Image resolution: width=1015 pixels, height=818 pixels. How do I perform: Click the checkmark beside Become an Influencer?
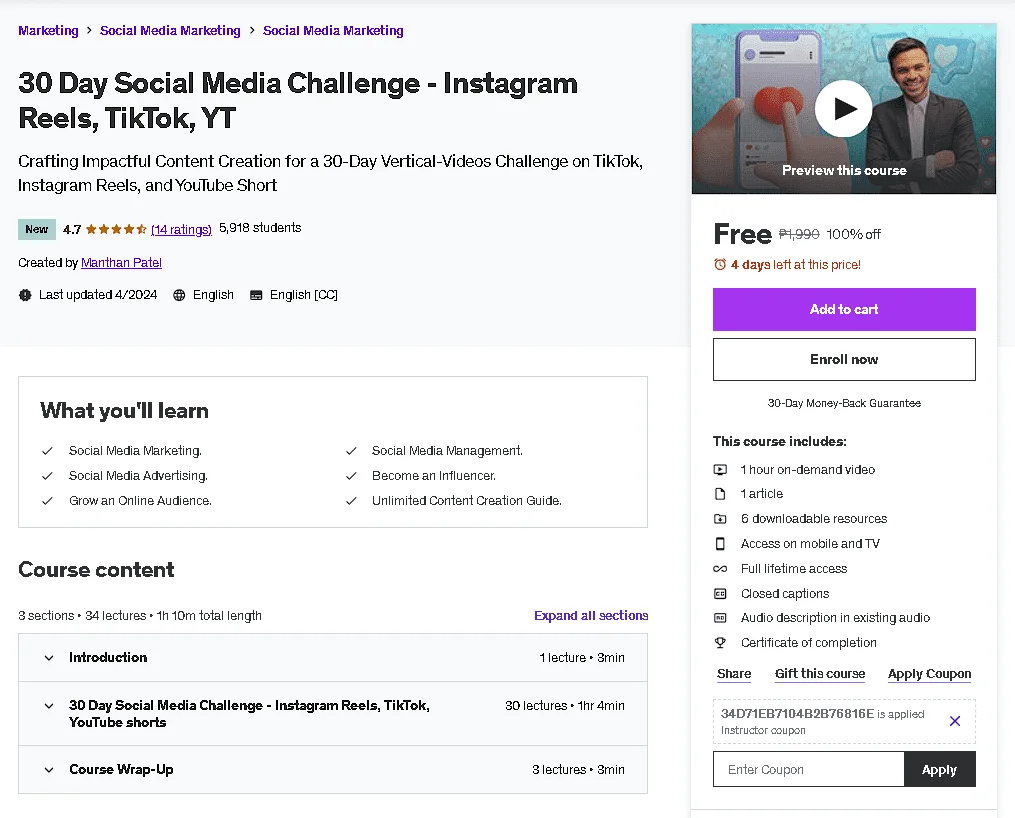(x=351, y=476)
